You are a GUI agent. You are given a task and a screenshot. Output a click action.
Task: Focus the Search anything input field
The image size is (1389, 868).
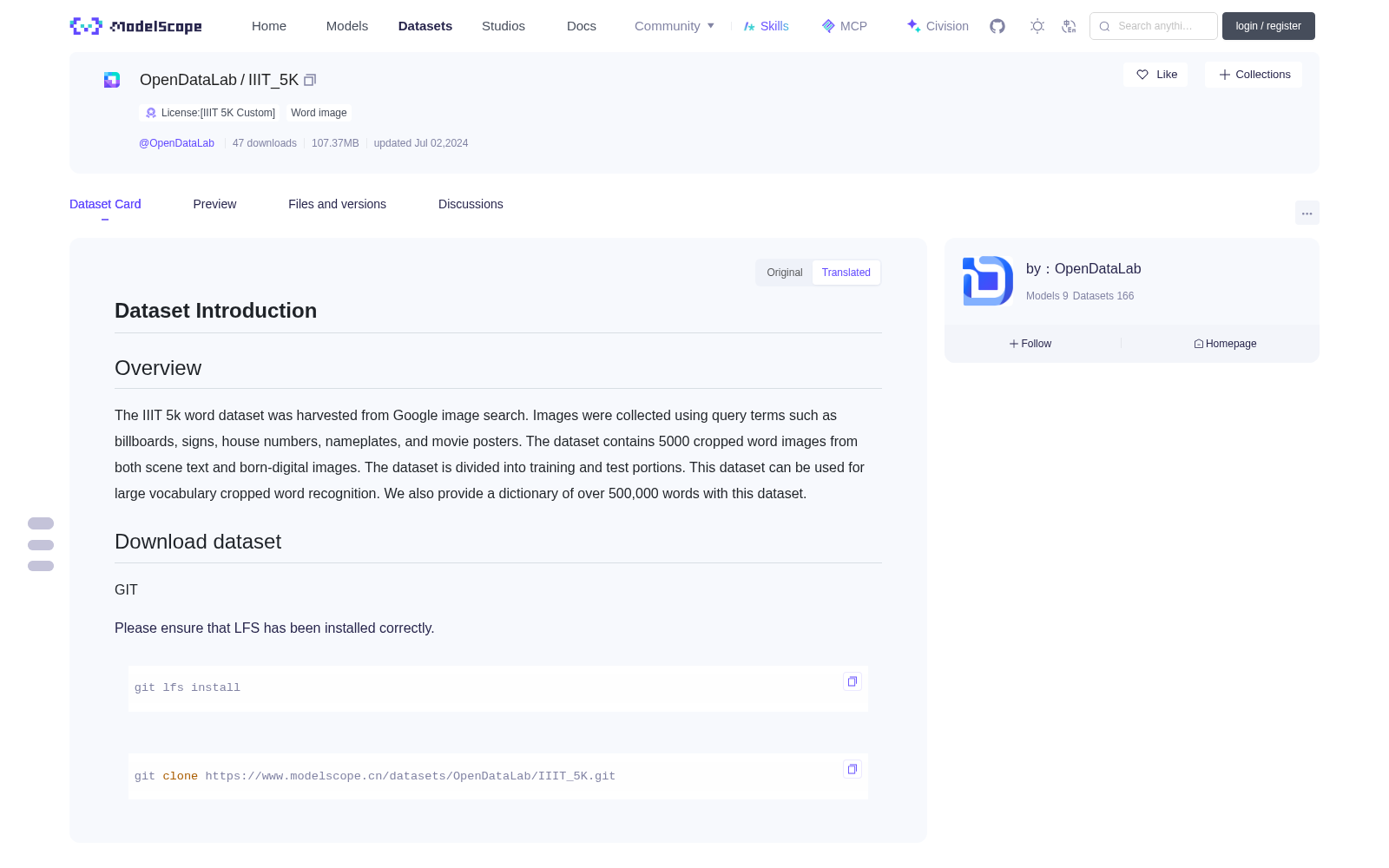(x=1154, y=26)
